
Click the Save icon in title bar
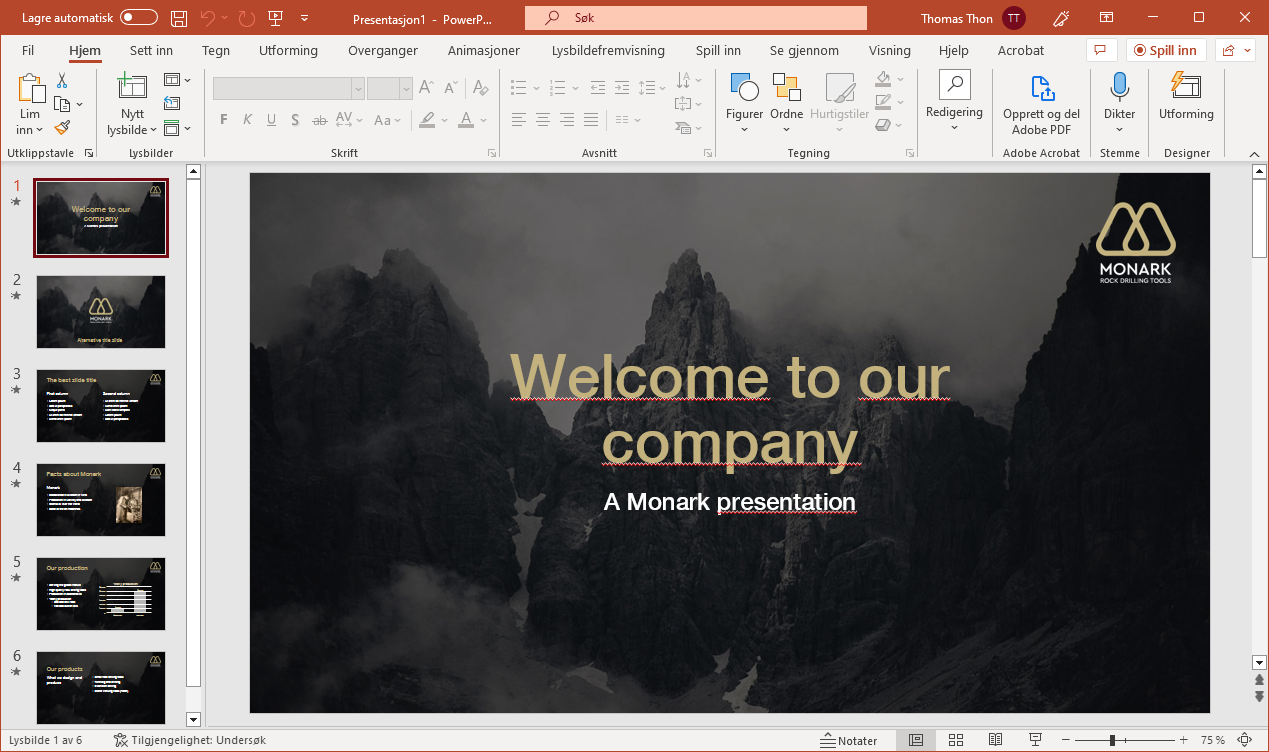[179, 18]
